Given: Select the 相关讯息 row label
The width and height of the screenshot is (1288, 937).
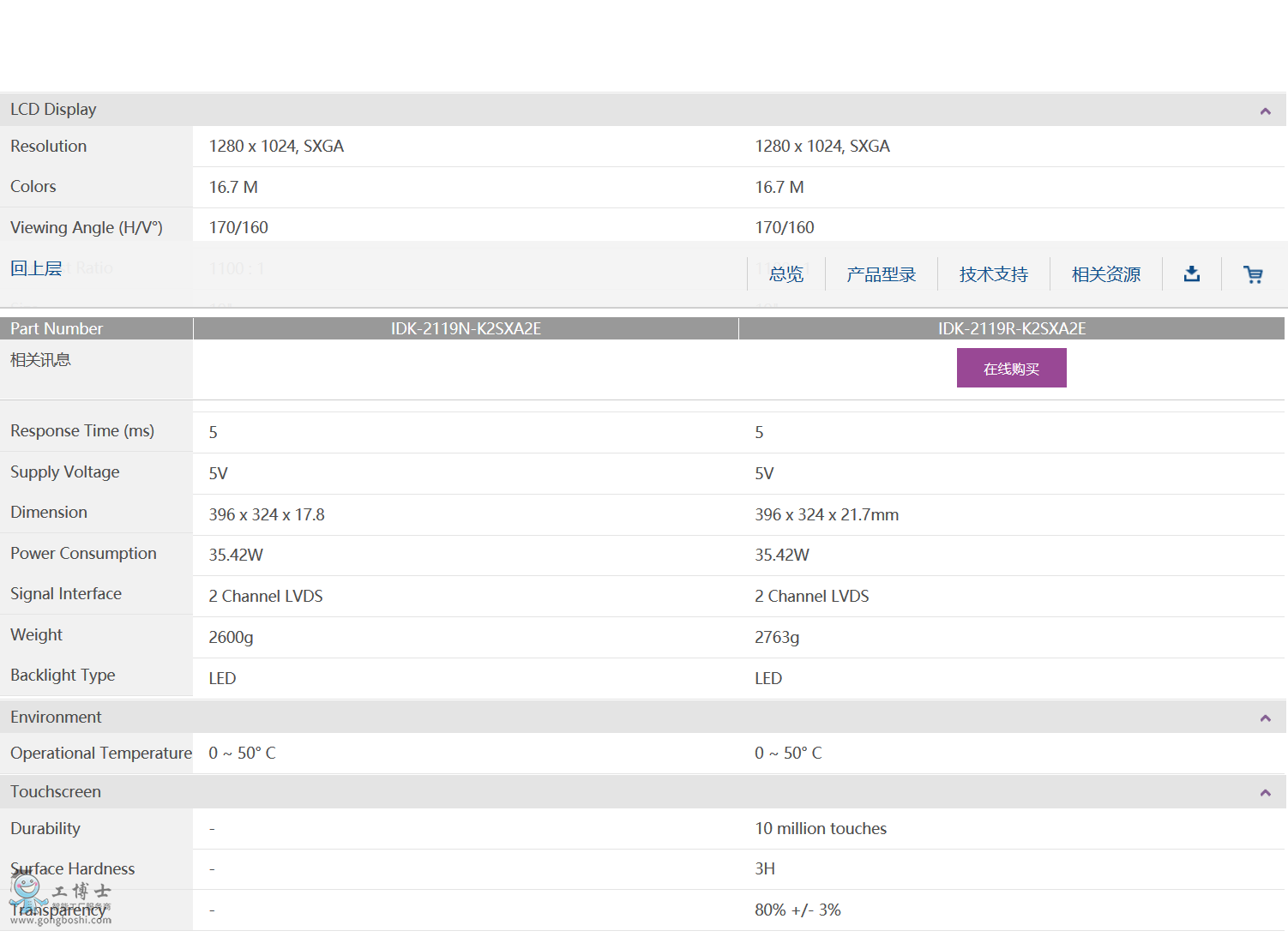Looking at the screenshot, I should [40, 360].
